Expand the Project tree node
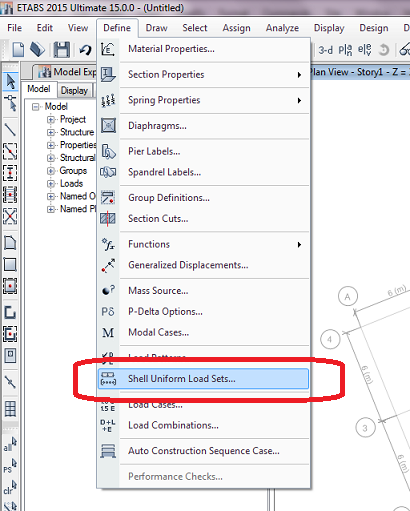 click(x=51, y=120)
